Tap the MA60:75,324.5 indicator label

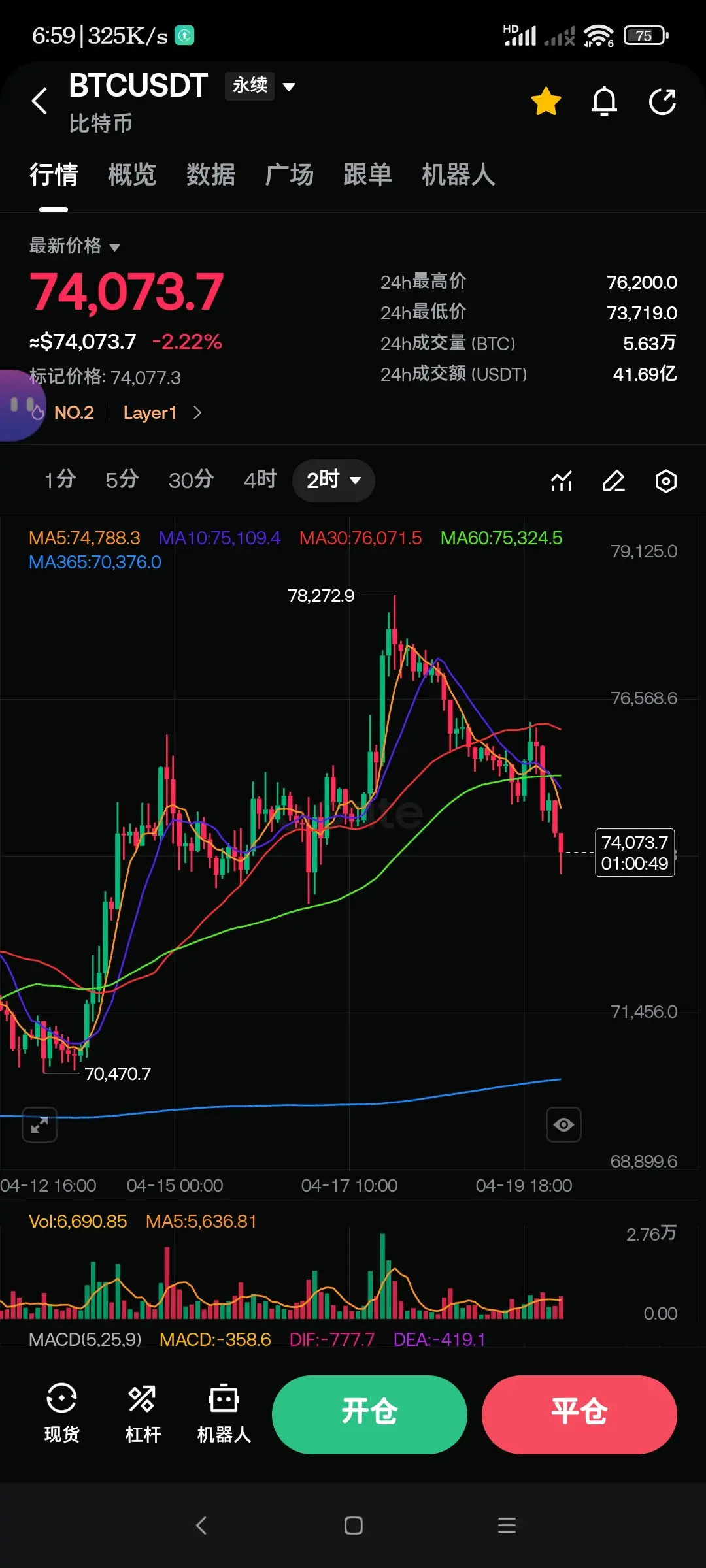point(501,538)
